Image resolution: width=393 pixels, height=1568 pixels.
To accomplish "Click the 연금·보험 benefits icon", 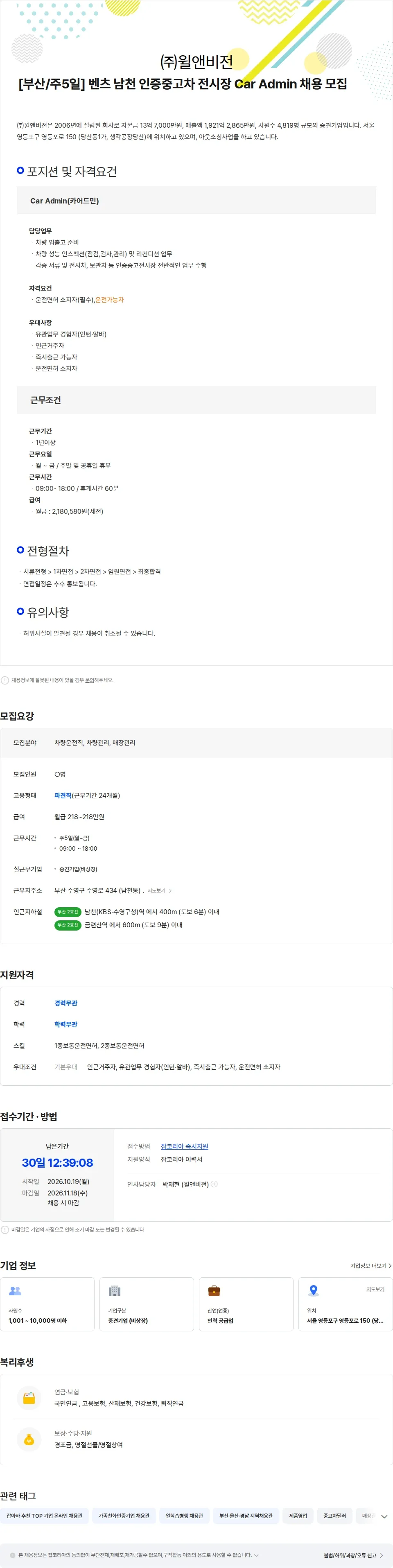I will coord(29,1398).
